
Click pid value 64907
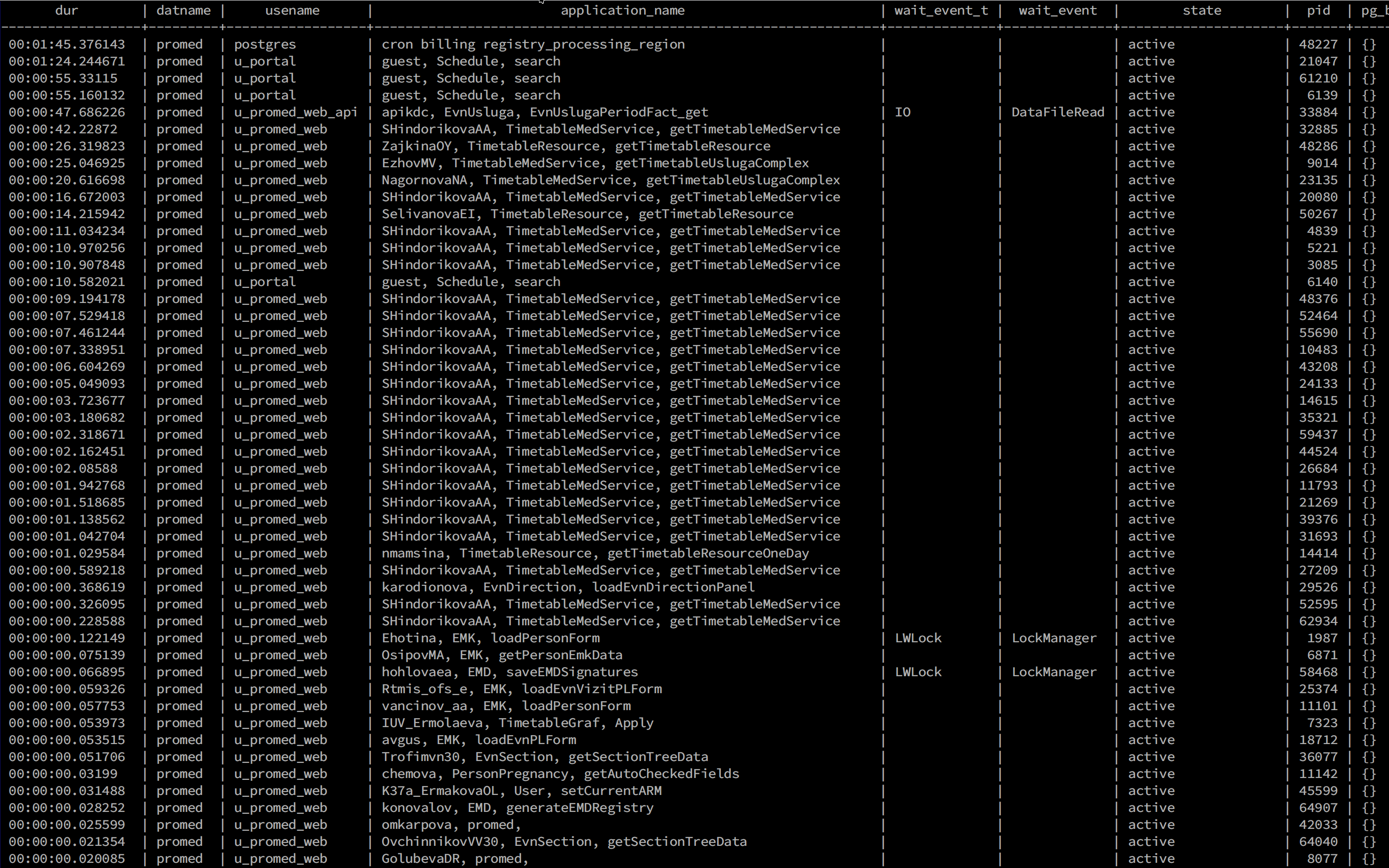coord(1318,808)
